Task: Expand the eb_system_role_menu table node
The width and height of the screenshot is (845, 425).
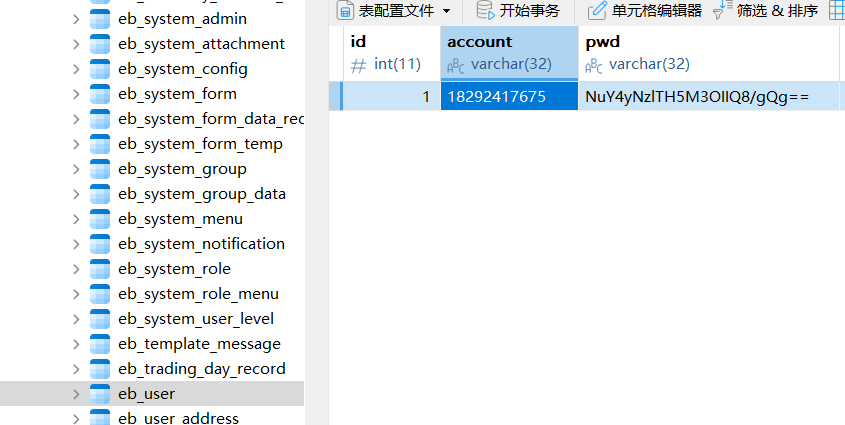Action: (76, 294)
